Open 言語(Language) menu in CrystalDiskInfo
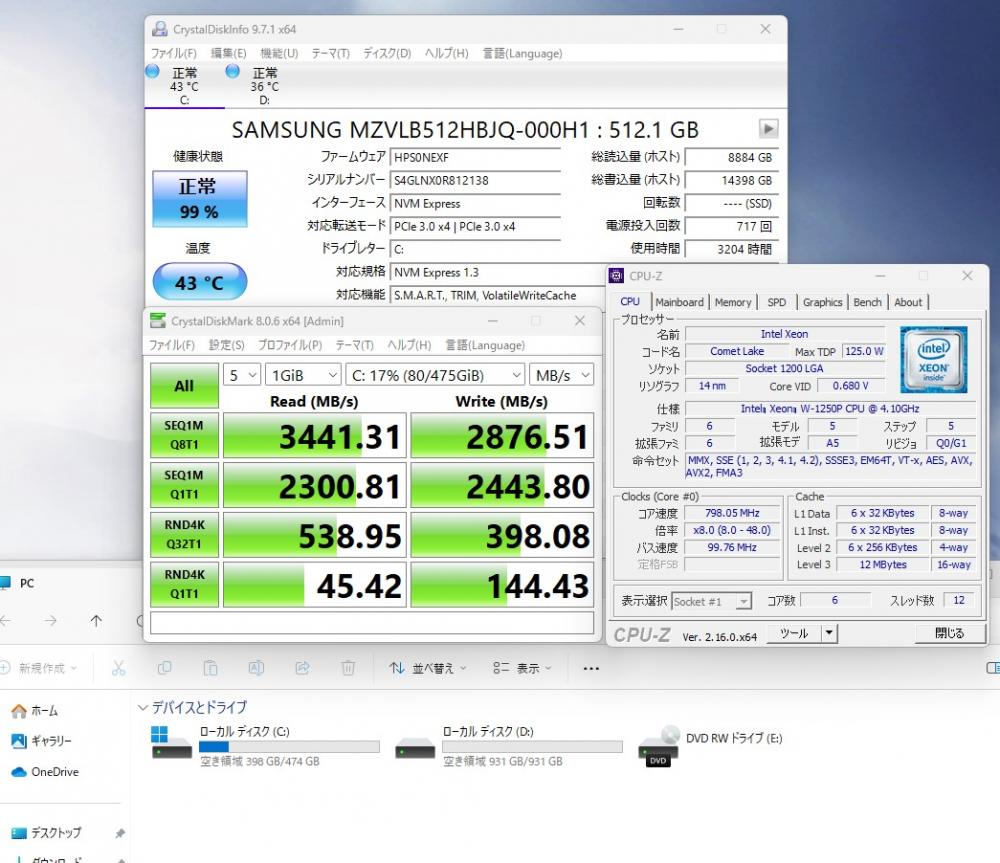 [522, 54]
